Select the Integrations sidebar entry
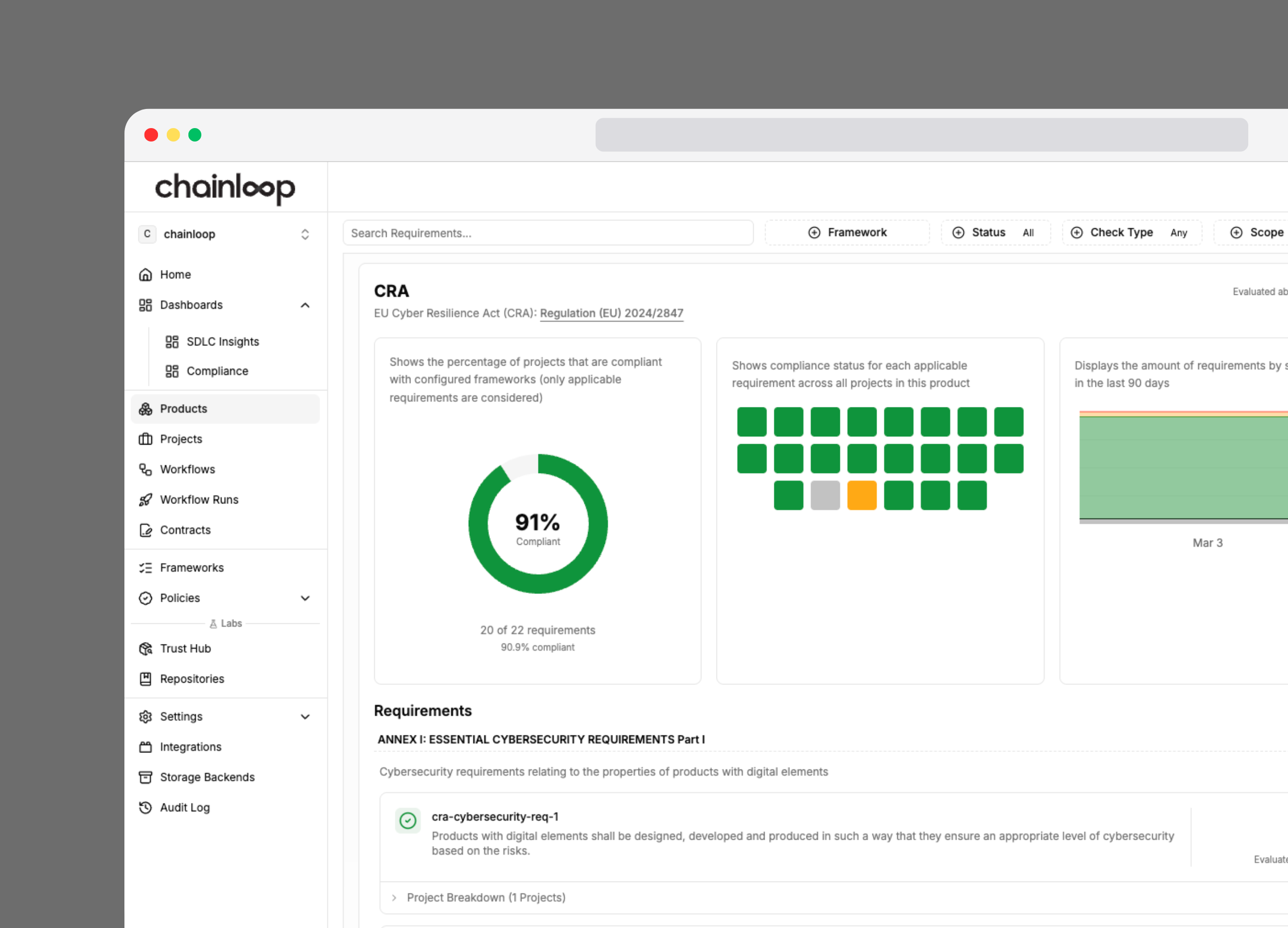The image size is (1288, 928). click(x=190, y=746)
